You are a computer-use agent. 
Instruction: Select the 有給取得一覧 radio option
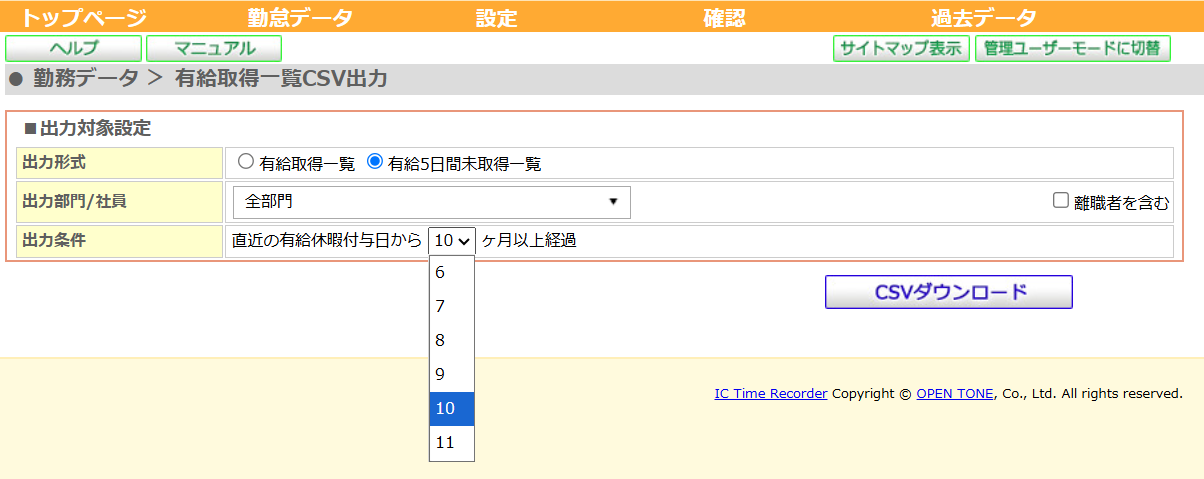tap(246, 162)
